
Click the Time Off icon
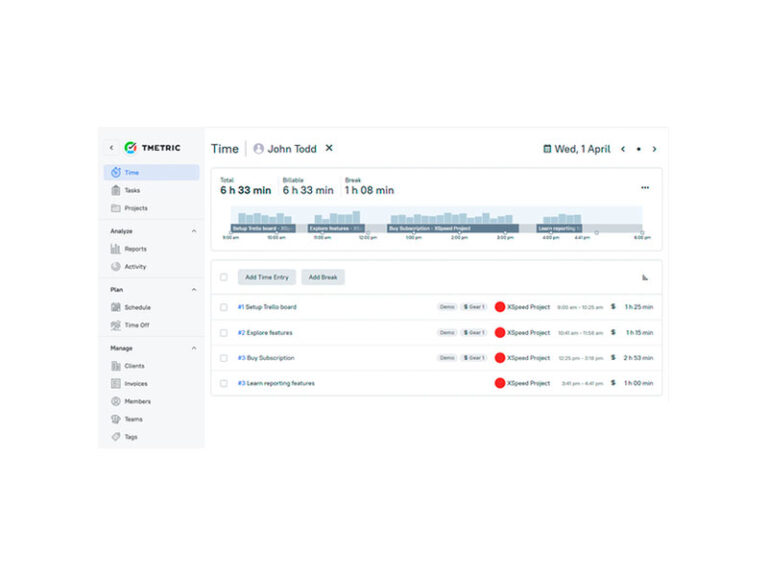tap(116, 325)
